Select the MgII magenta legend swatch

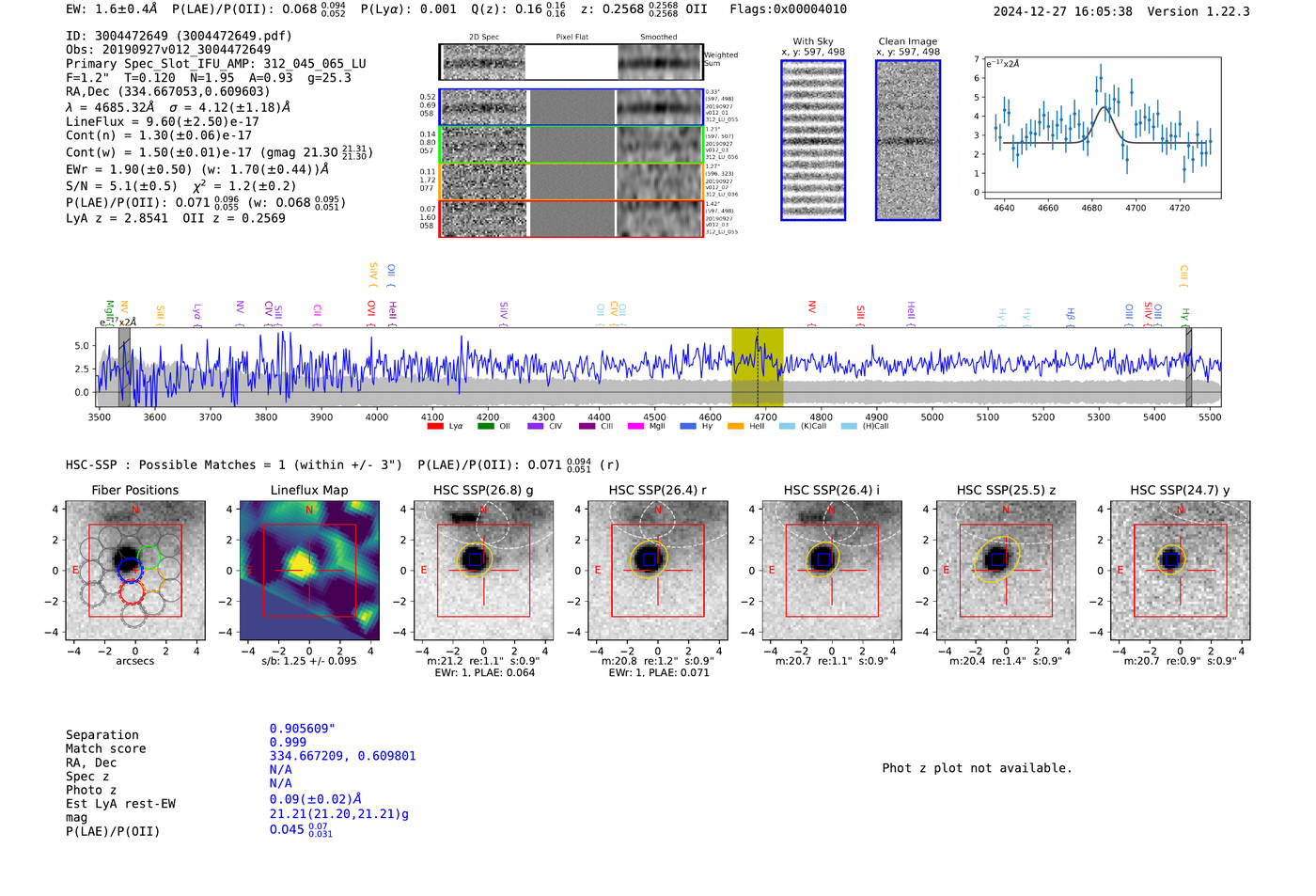635,426
